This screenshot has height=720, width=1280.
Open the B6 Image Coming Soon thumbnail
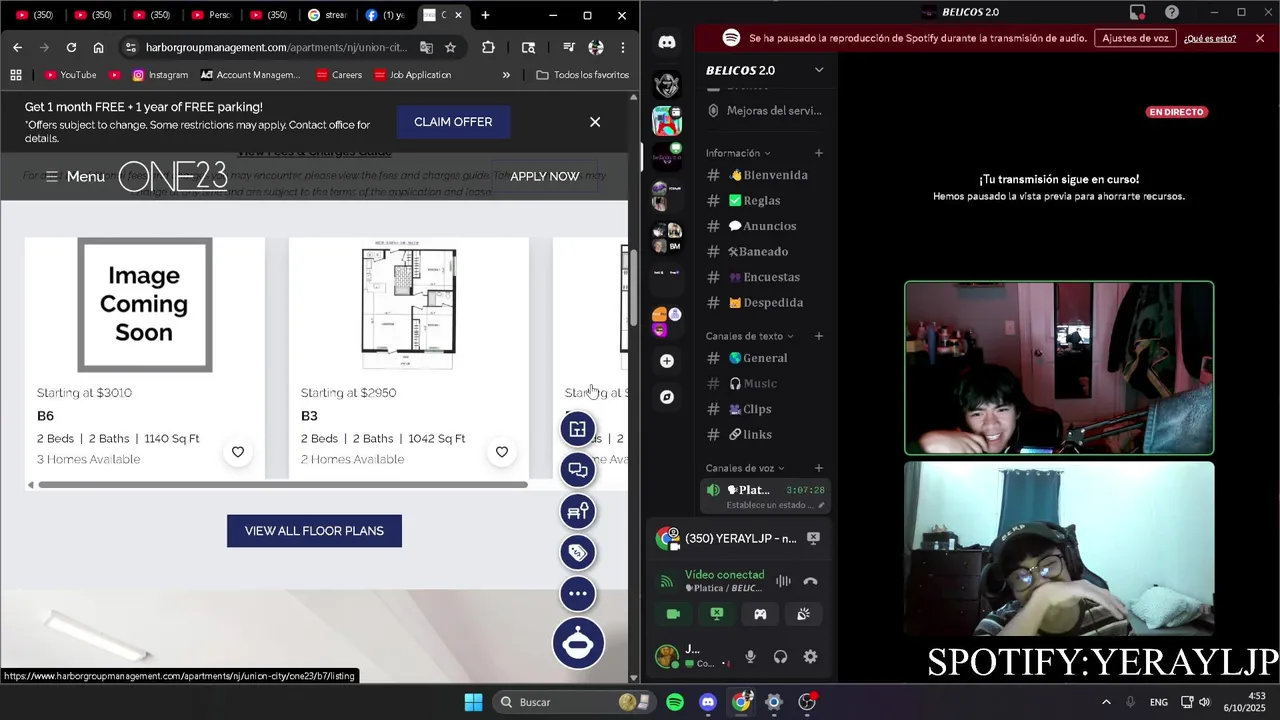(145, 305)
